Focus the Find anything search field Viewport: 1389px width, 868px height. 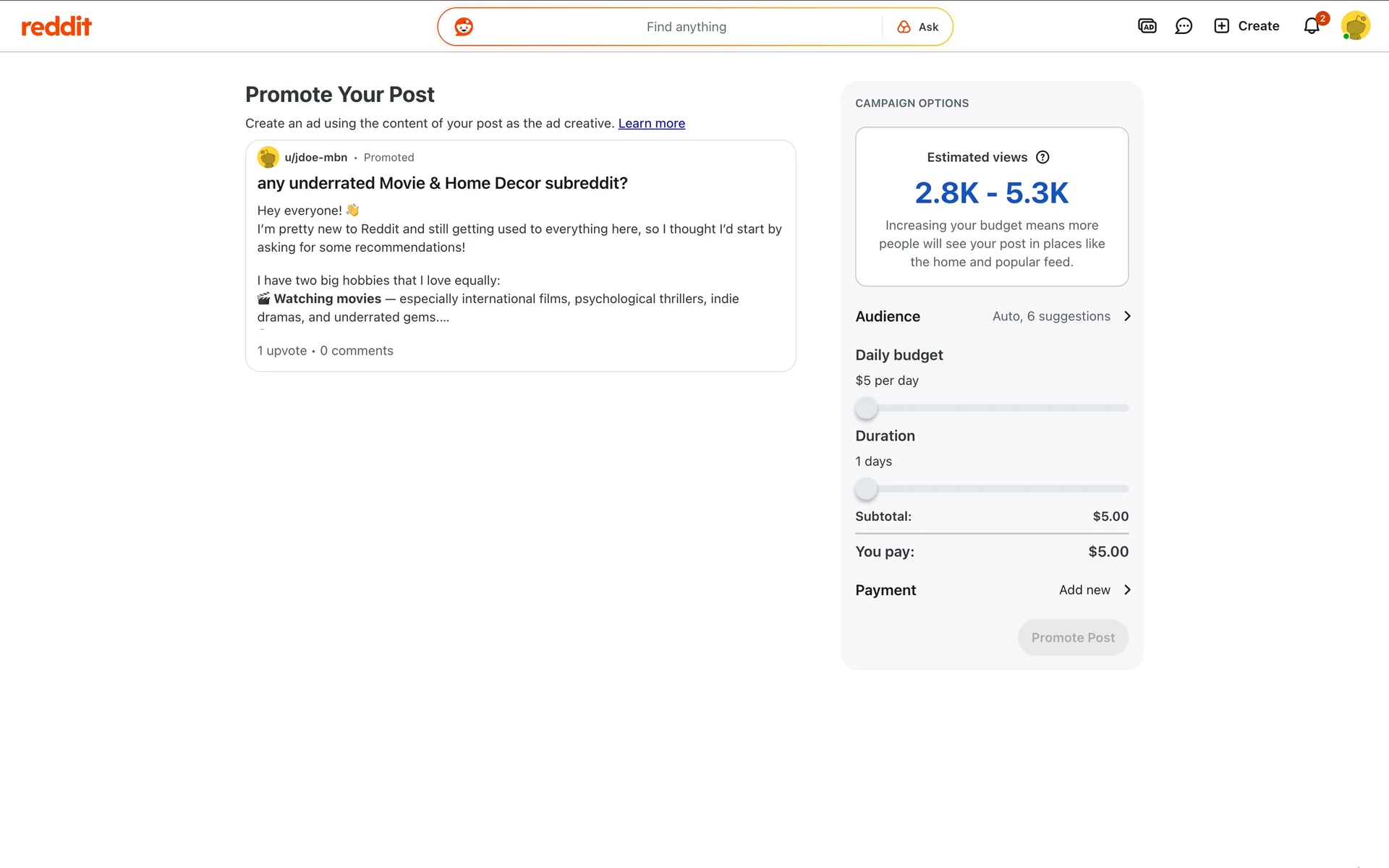point(686,27)
